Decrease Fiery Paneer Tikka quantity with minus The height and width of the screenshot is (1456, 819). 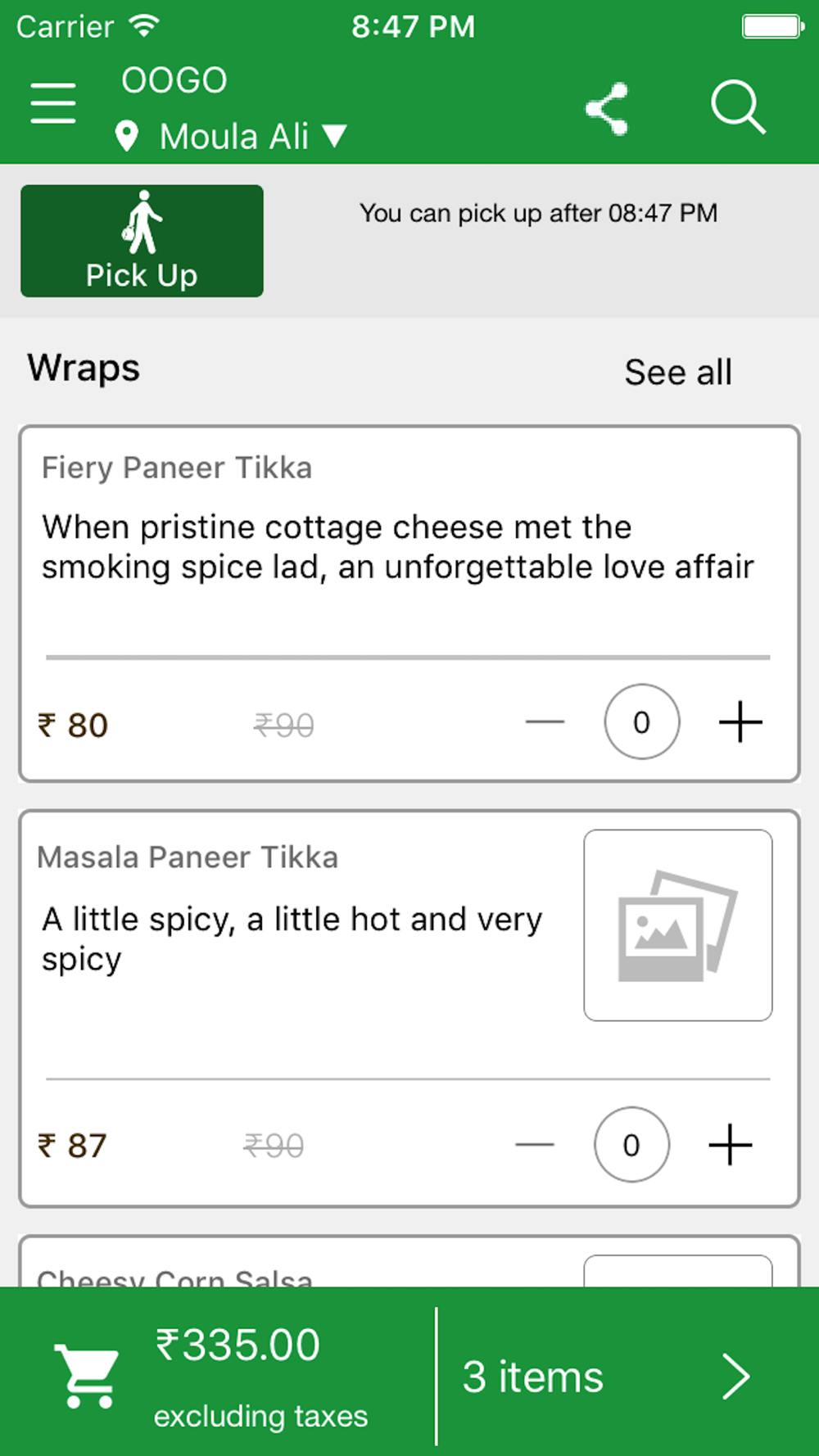point(545,721)
